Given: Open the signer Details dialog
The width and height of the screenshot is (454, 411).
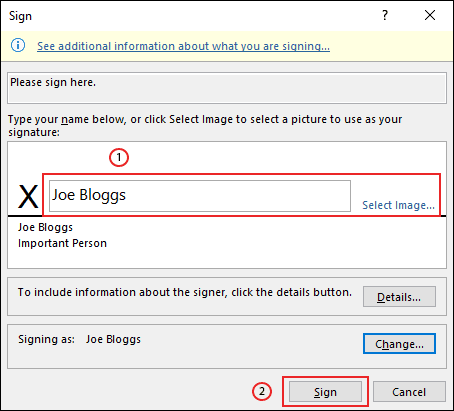Looking at the screenshot, I should tap(399, 296).
